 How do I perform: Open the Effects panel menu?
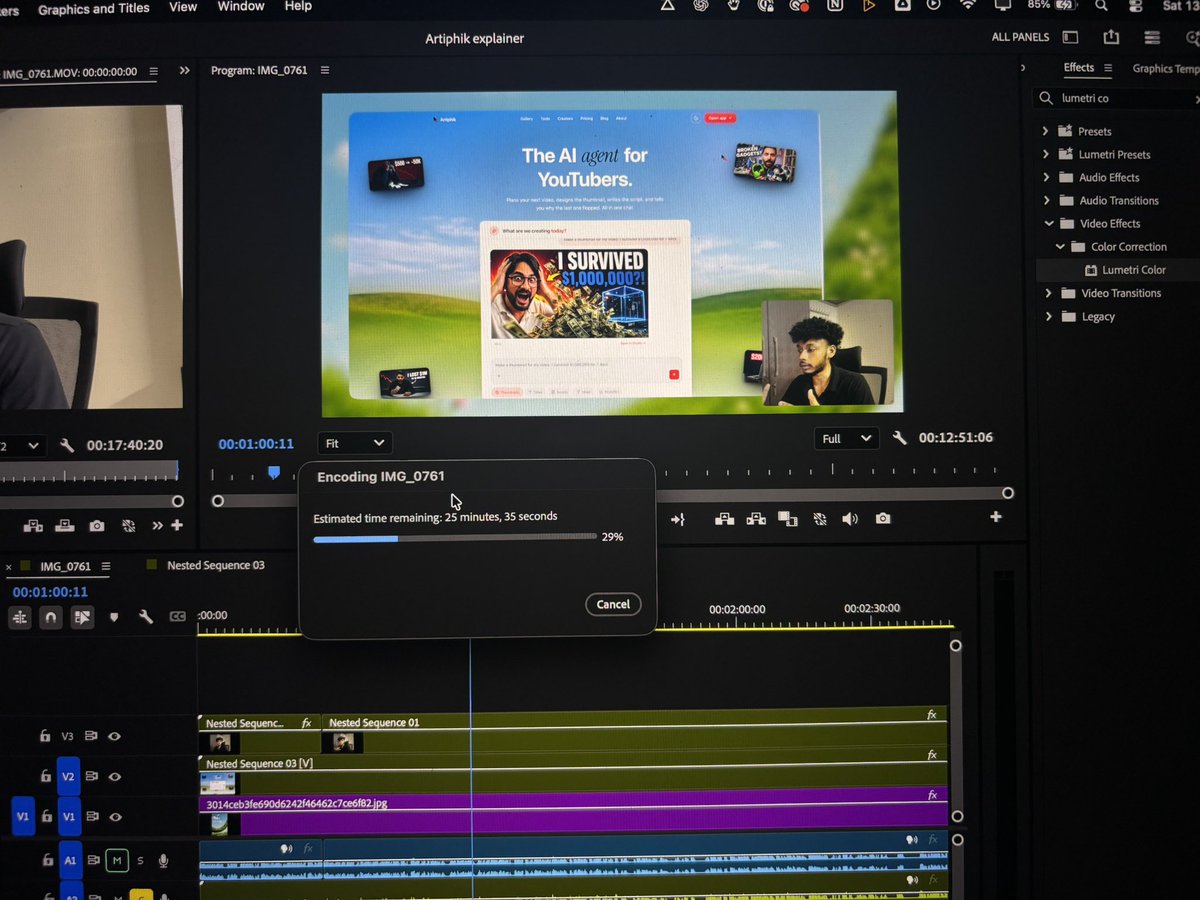pyautogui.click(x=1107, y=68)
